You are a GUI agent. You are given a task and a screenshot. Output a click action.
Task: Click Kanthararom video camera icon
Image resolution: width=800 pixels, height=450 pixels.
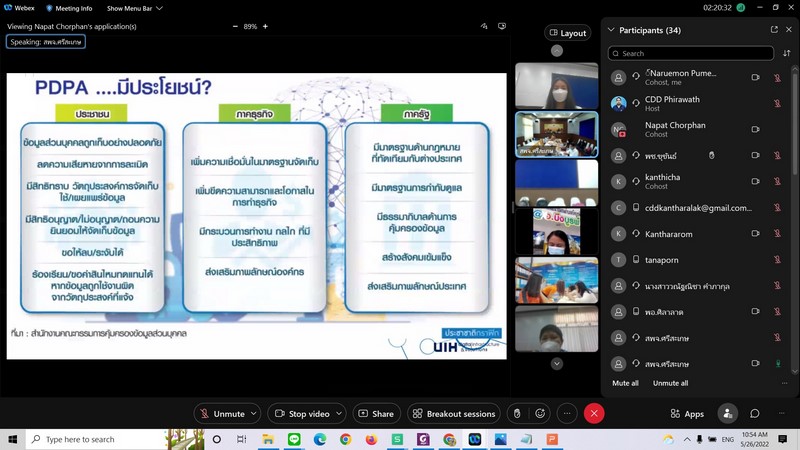tap(755, 234)
